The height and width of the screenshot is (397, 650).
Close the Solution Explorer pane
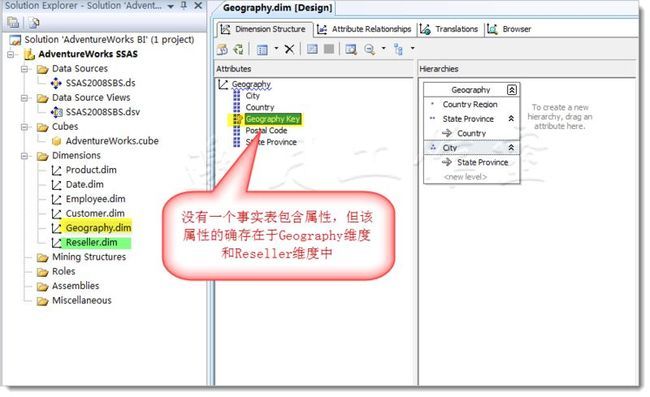tap(198, 6)
